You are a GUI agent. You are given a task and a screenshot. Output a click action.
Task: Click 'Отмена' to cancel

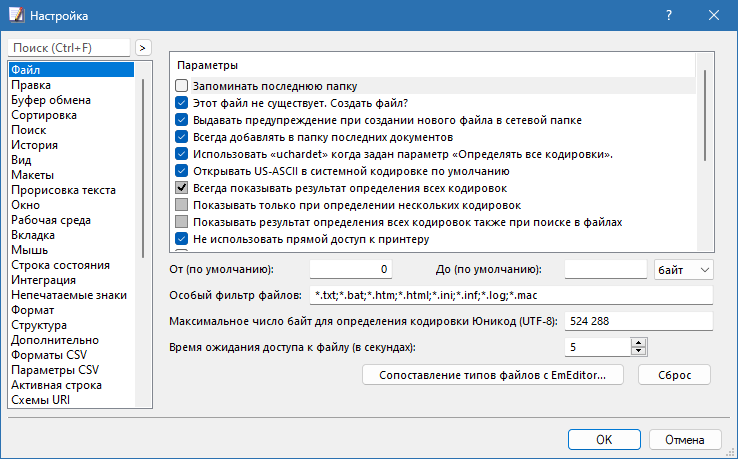[685, 440]
